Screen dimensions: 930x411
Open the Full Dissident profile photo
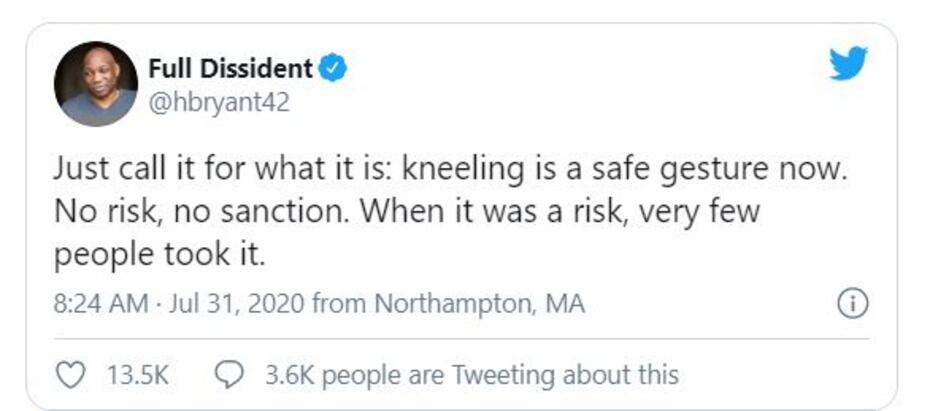tap(96, 84)
